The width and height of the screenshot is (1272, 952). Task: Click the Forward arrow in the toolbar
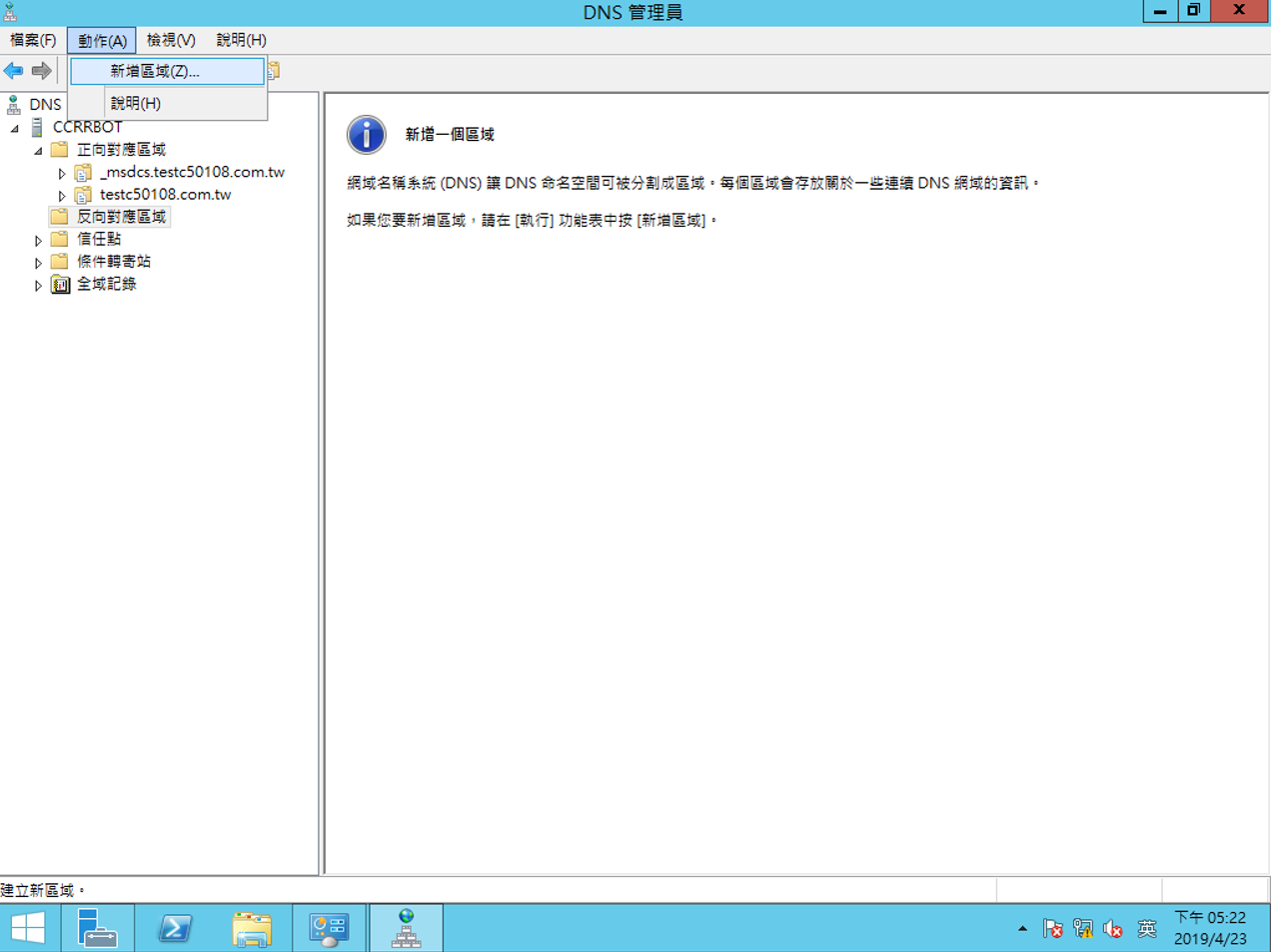(x=41, y=71)
